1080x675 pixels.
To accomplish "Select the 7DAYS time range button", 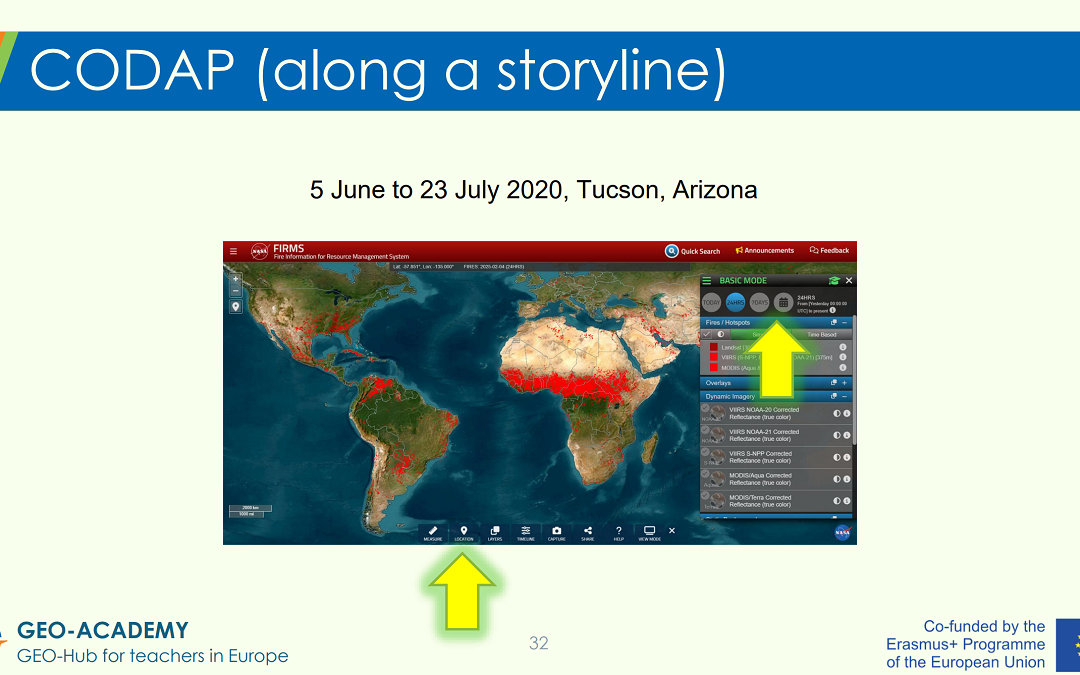I will click(760, 301).
